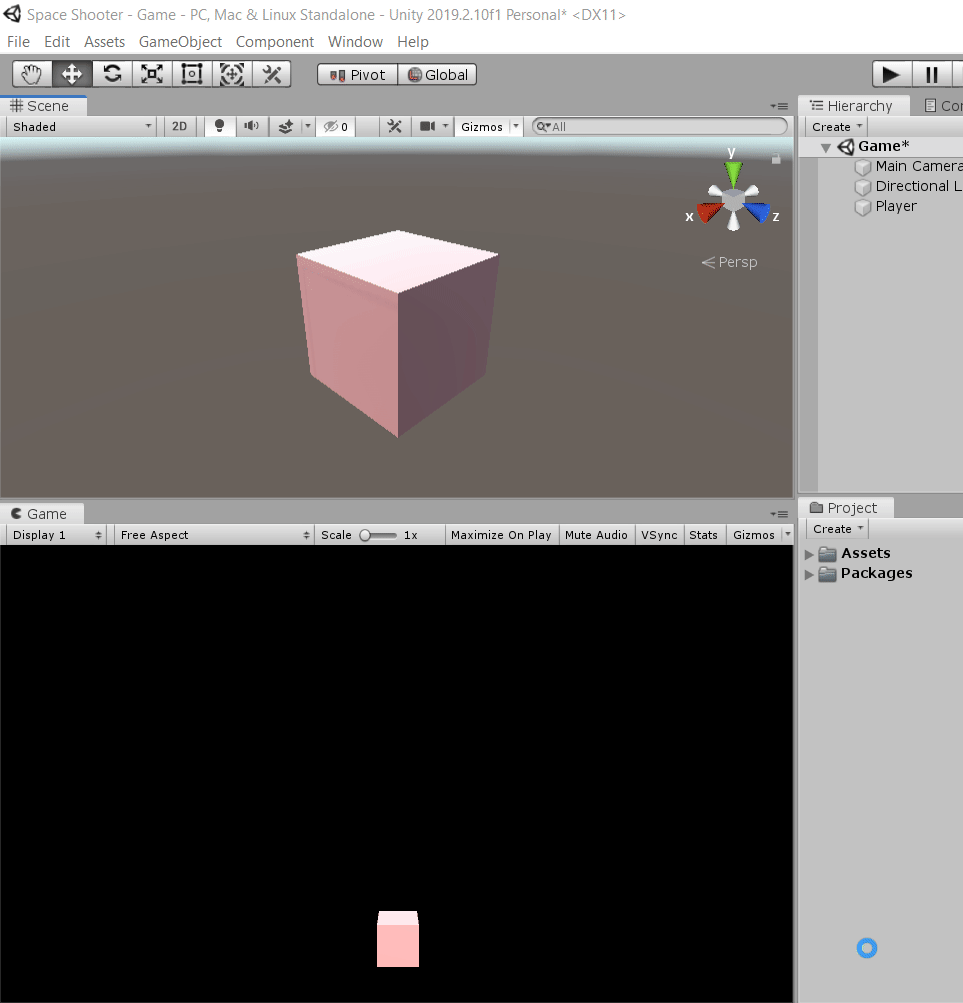Click the Scene search field
The width and height of the screenshot is (963, 1003).
tap(660, 127)
